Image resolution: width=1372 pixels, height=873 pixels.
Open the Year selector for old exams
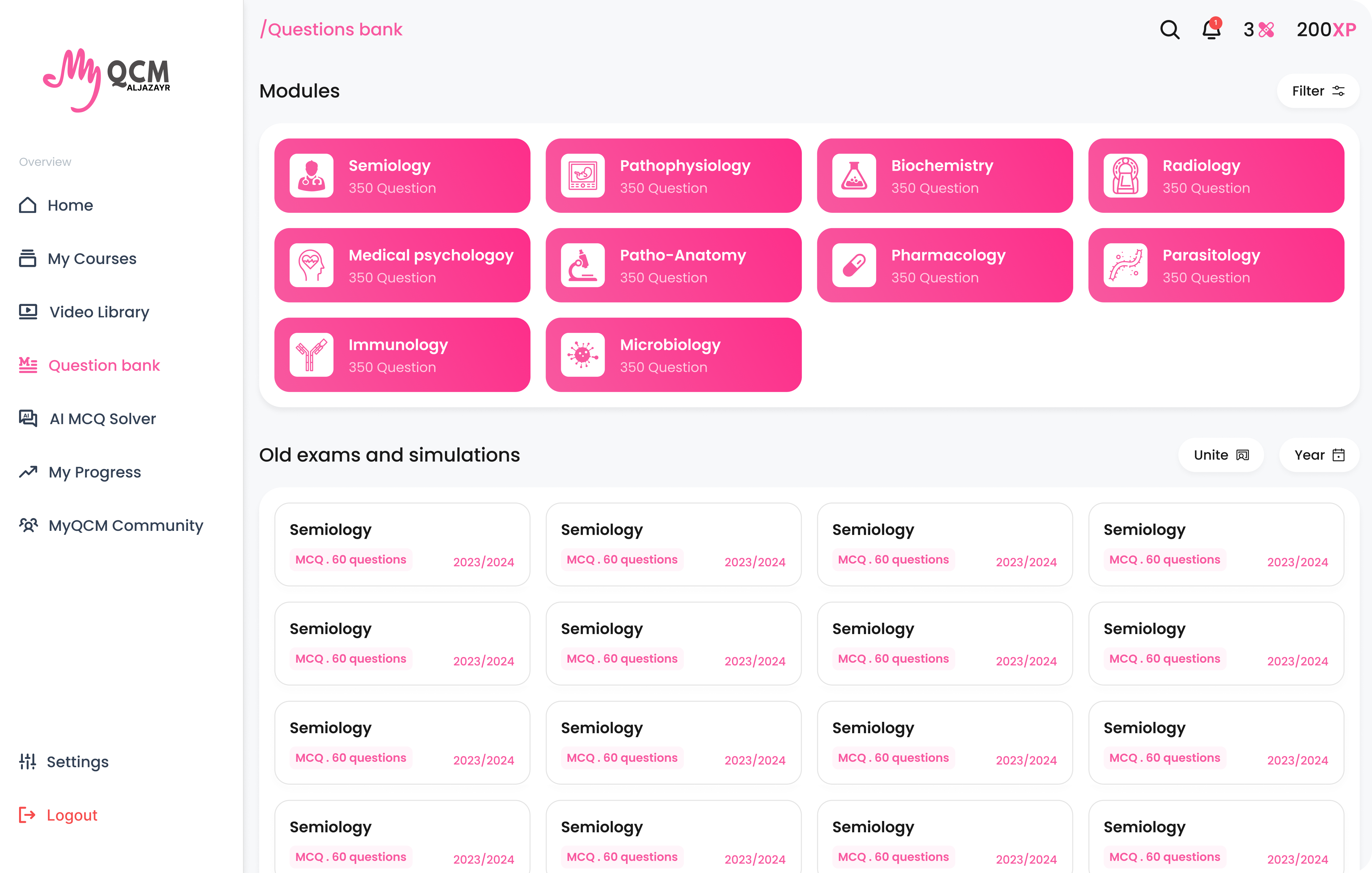point(1318,455)
